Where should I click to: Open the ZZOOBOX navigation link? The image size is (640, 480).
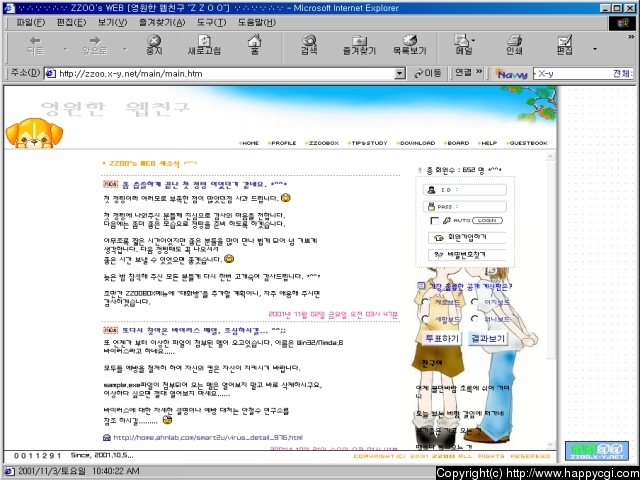point(322,143)
